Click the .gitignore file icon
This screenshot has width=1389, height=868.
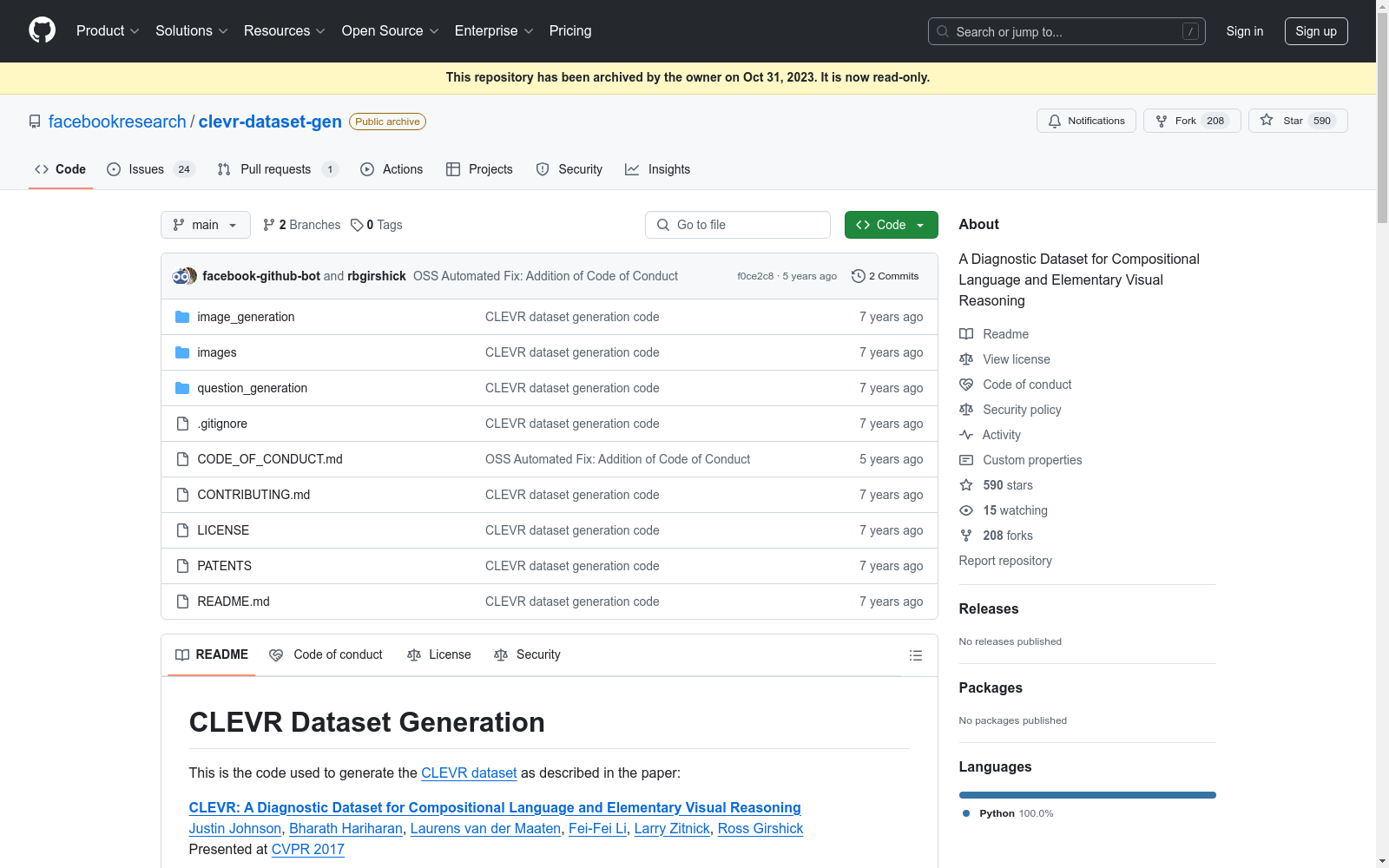182,424
